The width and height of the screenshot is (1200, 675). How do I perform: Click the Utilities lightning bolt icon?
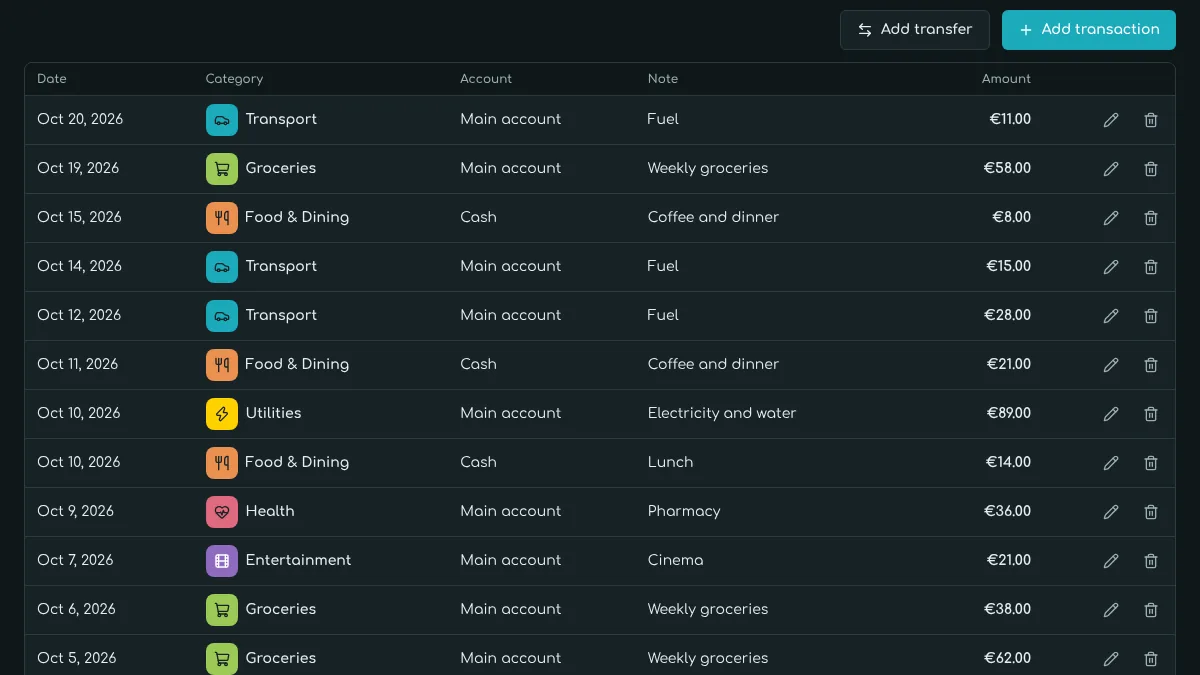point(222,414)
